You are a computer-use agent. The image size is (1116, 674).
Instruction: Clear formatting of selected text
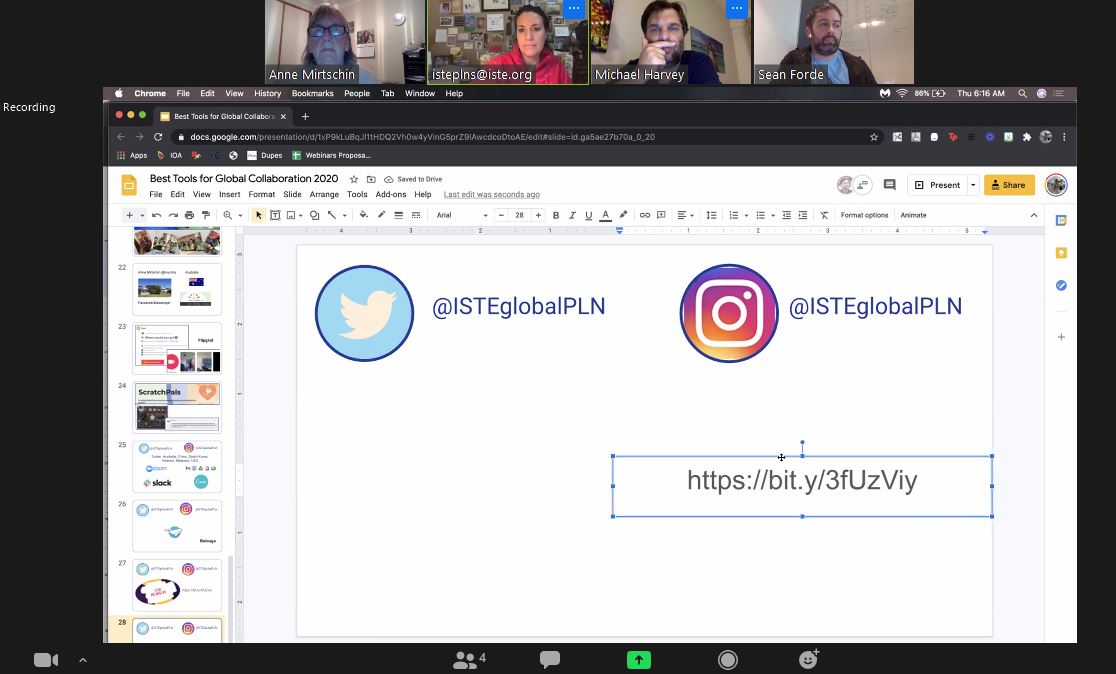point(824,215)
